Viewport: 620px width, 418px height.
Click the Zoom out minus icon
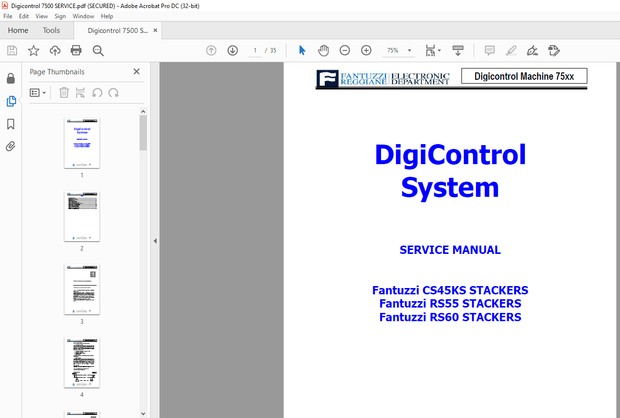(x=344, y=50)
